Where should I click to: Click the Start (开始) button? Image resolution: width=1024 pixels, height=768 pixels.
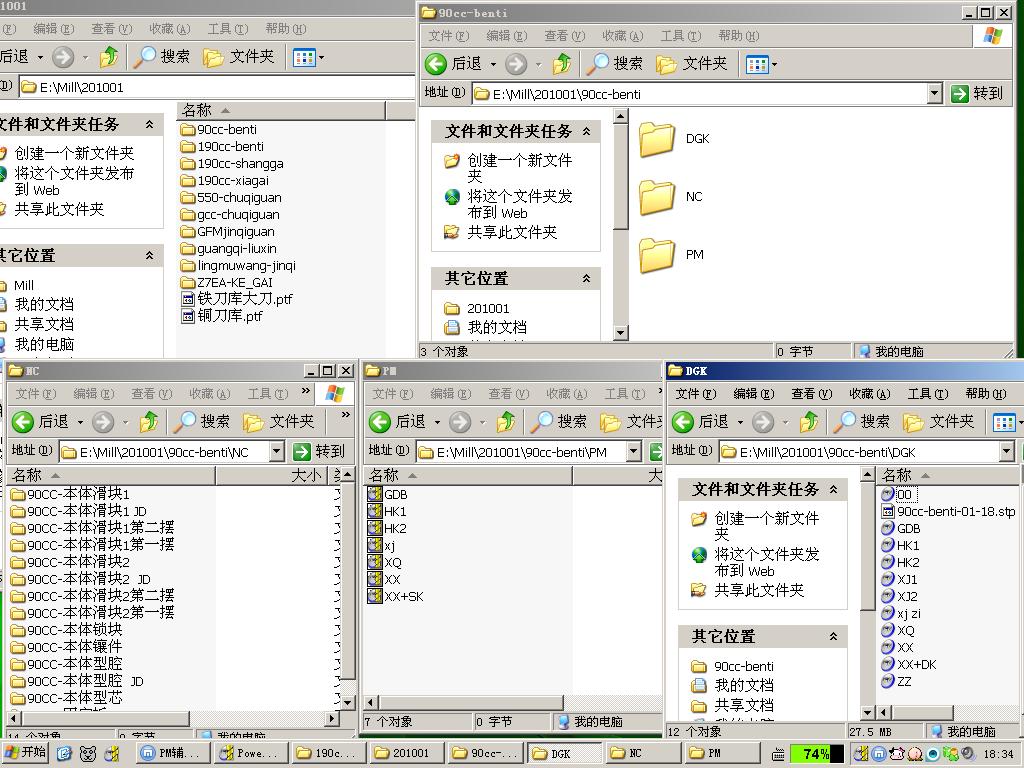(x=26, y=753)
